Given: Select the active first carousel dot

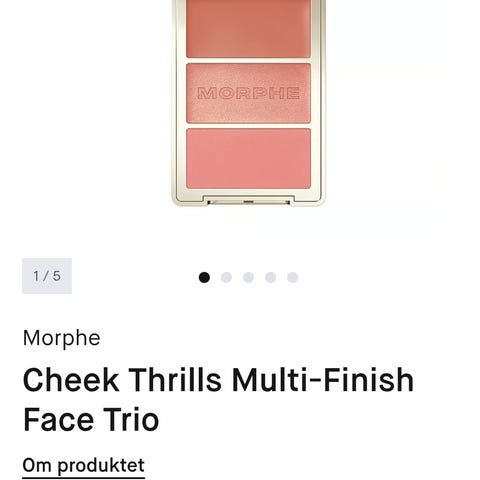Looking at the screenshot, I should (204, 277).
